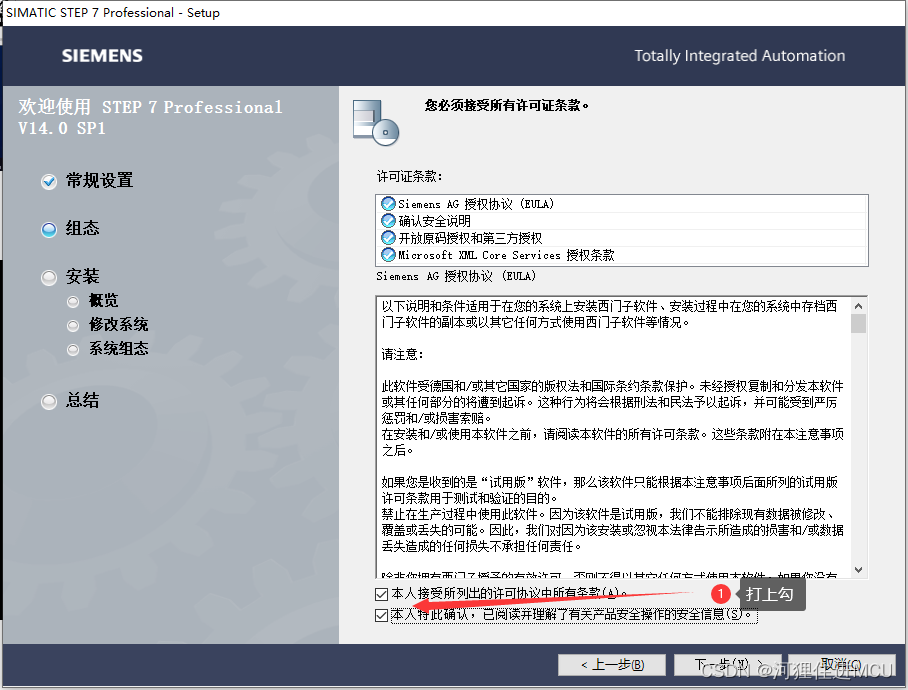908x690 pixels.
Task: Click check icon of Siemens AG 授权协议 entry
Action: tap(388, 204)
